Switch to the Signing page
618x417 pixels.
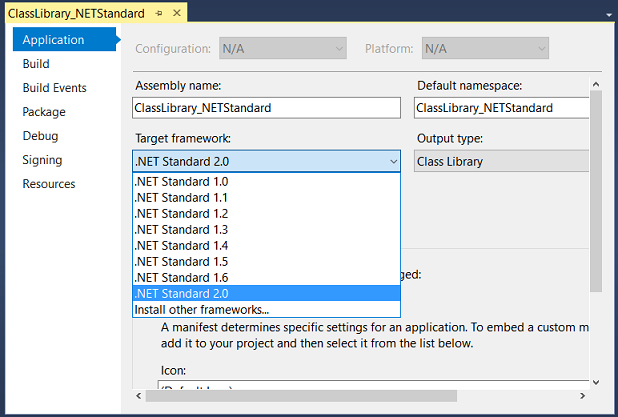click(42, 160)
